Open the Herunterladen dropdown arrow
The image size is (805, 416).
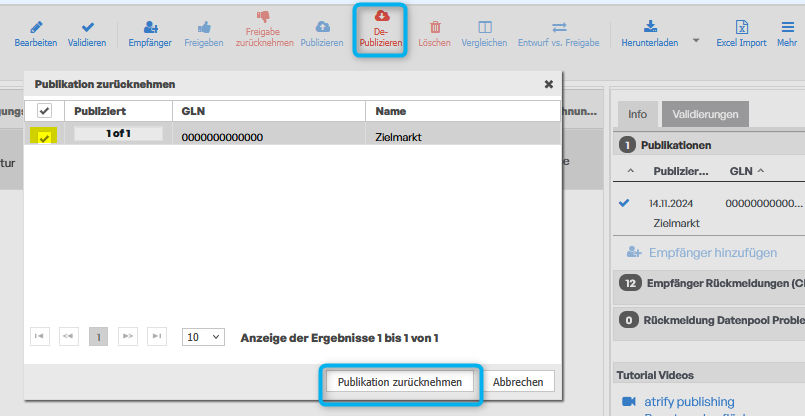tap(696, 40)
